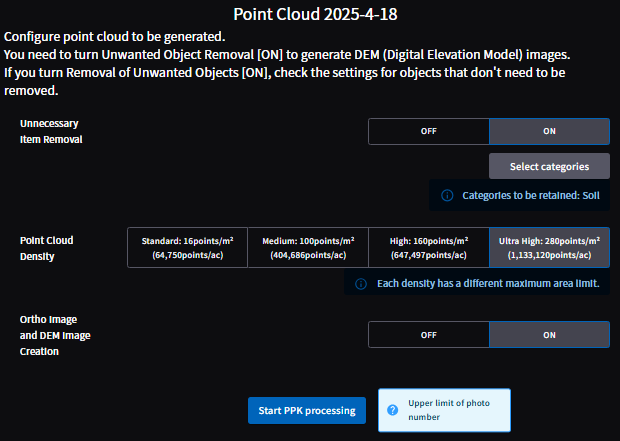Open the Select categories button
Screen dimensions: 620x441
549,167
